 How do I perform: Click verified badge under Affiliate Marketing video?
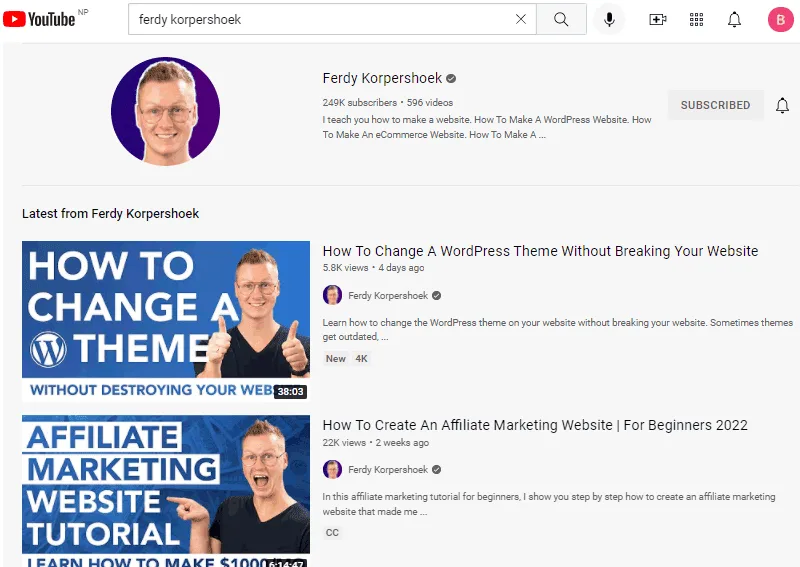pos(436,470)
